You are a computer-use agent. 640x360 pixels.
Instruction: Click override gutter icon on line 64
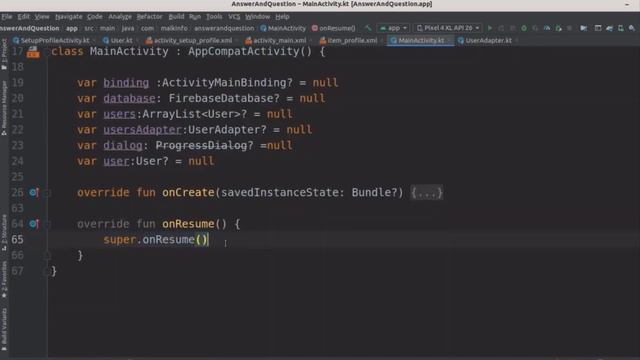click(34, 224)
